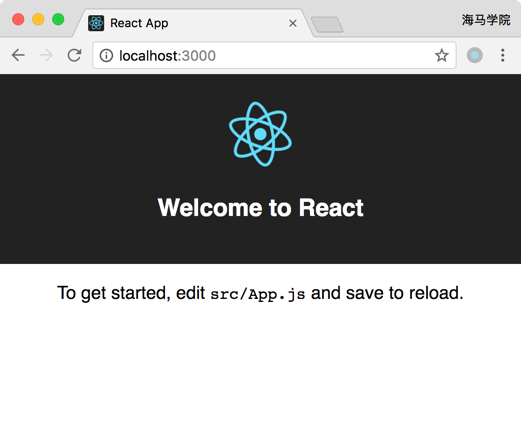
Task: Reload the page with refresh icon
Action: 74,55
